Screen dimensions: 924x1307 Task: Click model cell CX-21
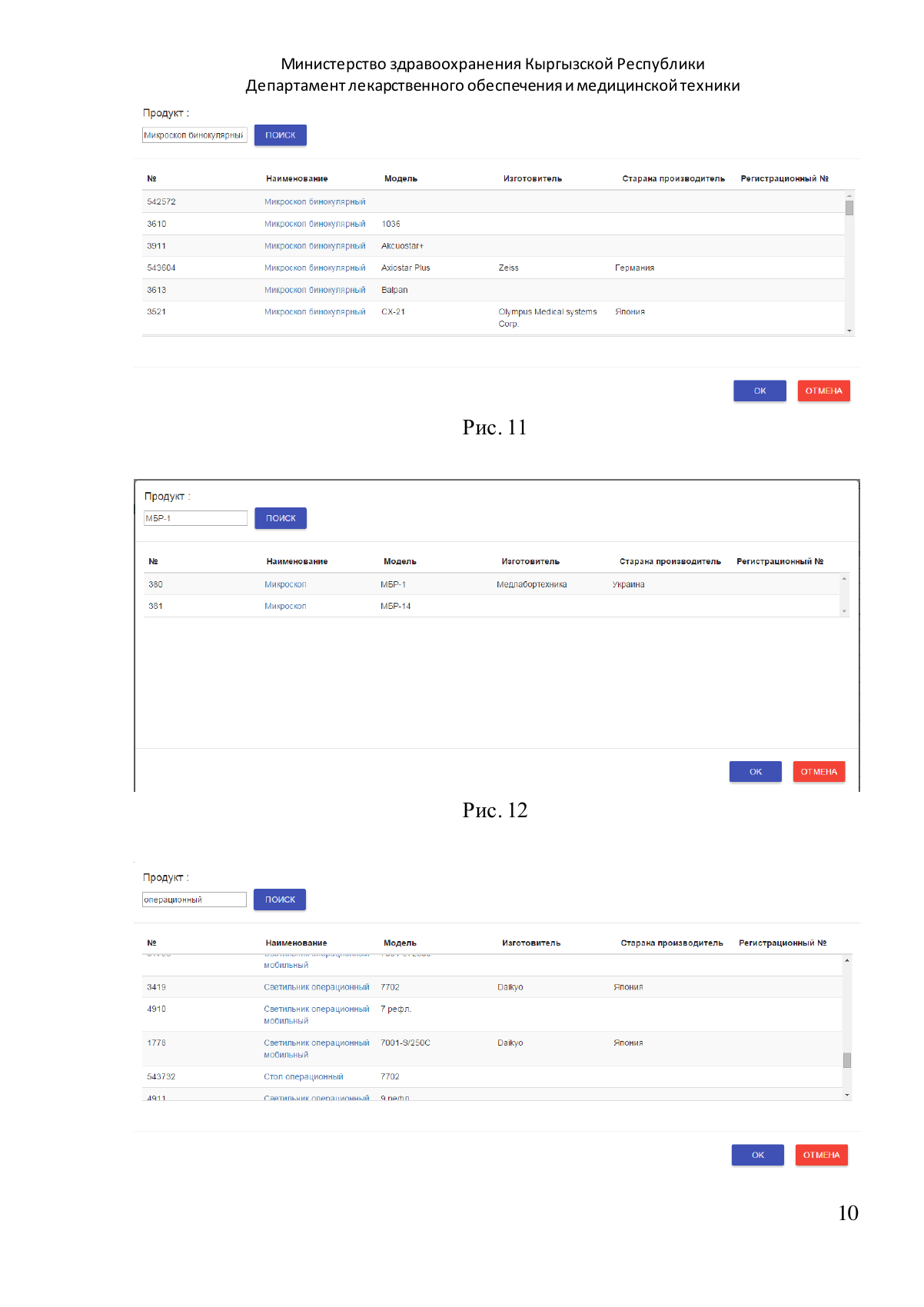point(393,311)
